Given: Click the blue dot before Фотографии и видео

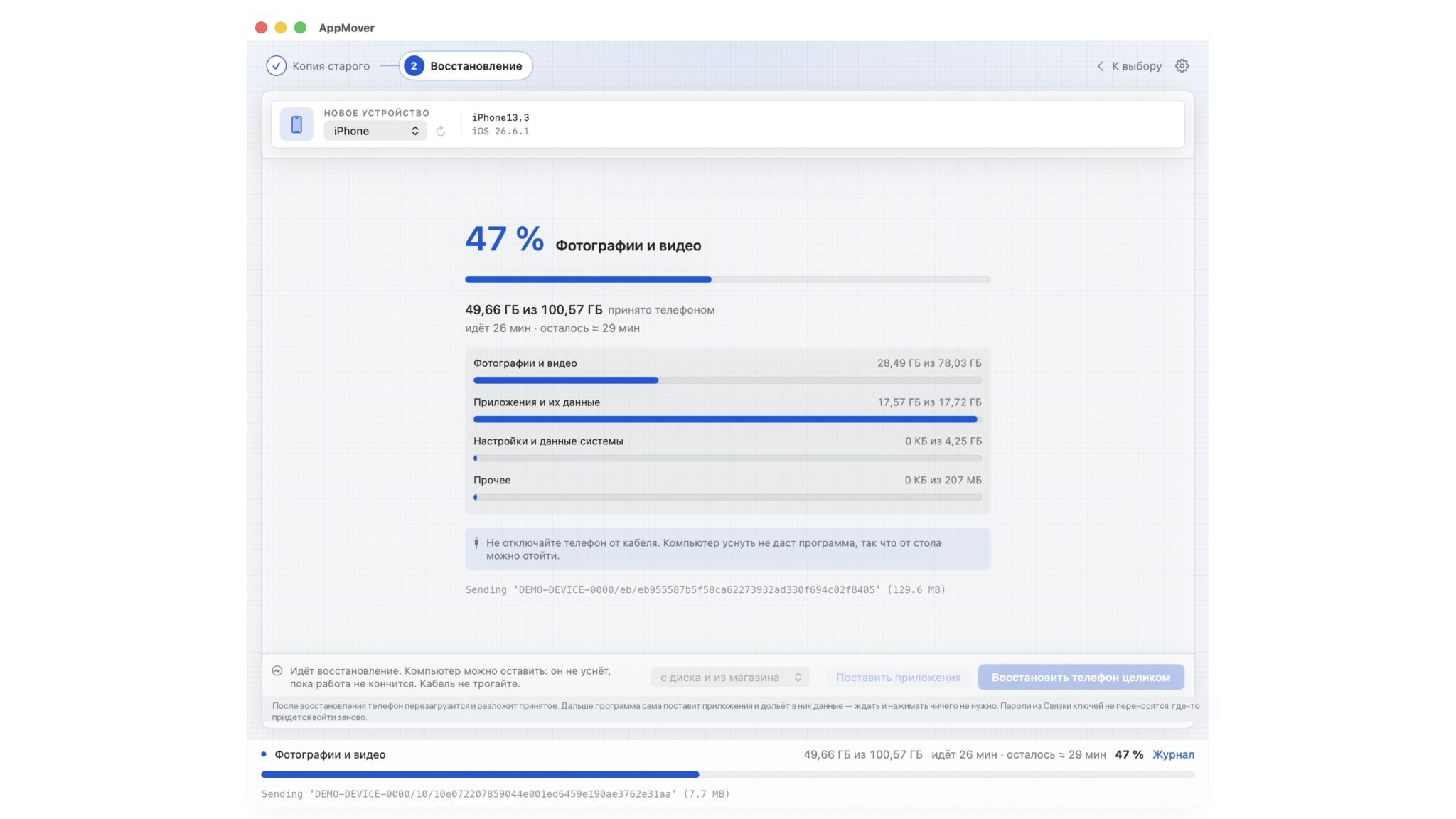Looking at the screenshot, I should [264, 754].
